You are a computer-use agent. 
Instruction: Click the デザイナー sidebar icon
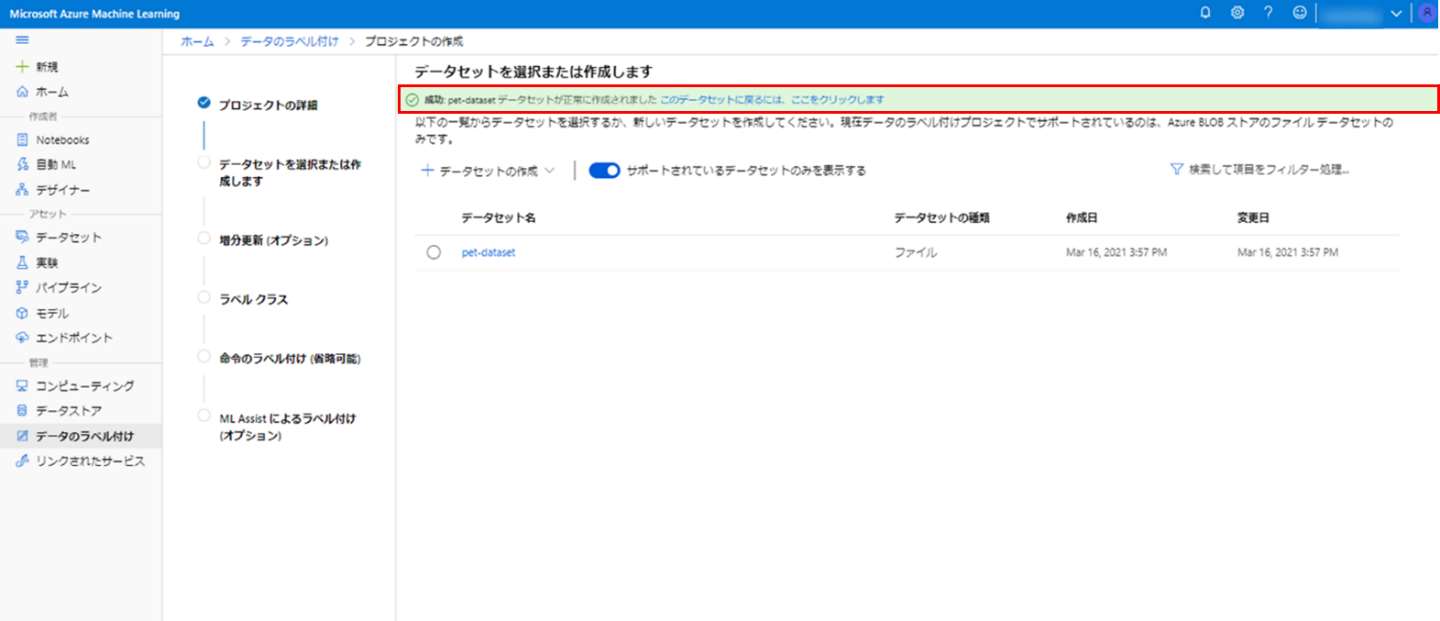[22, 190]
